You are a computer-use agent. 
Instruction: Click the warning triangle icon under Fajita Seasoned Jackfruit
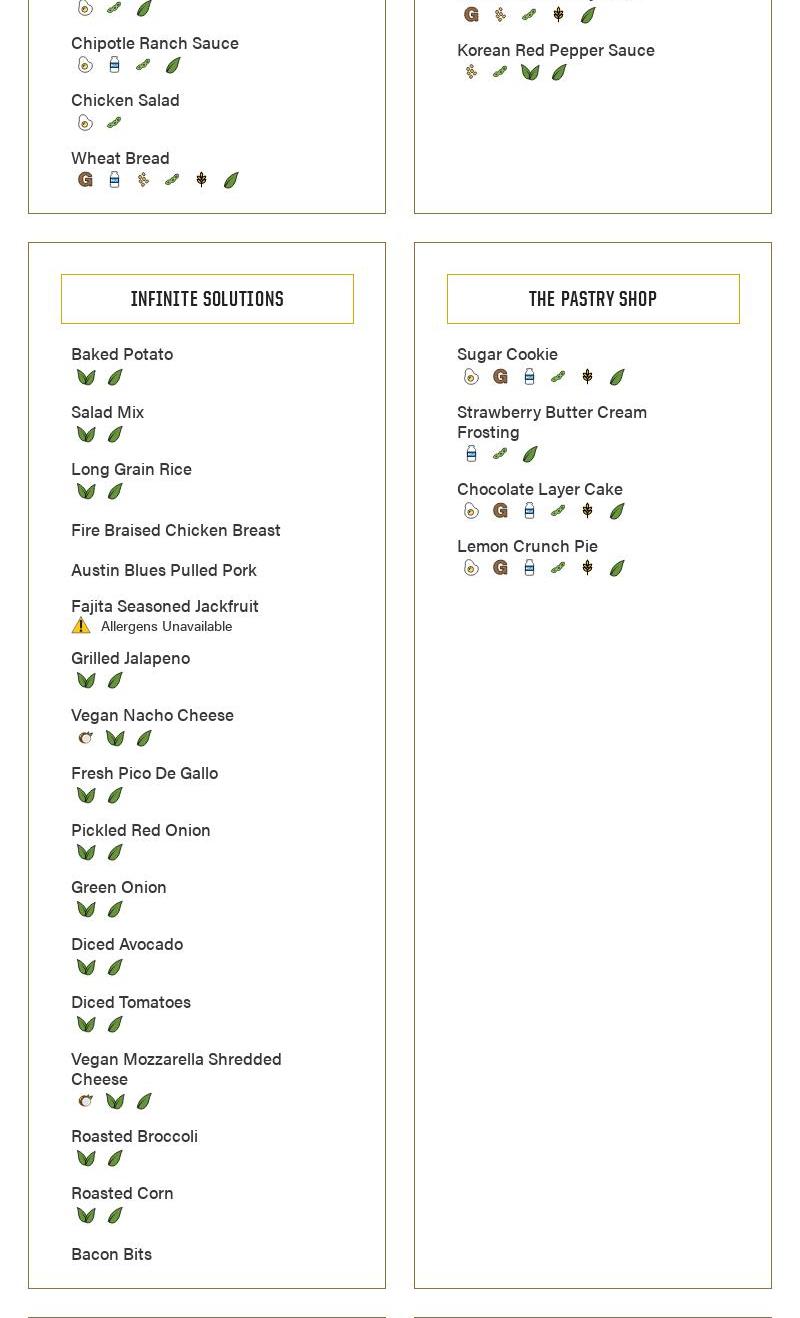(81, 626)
